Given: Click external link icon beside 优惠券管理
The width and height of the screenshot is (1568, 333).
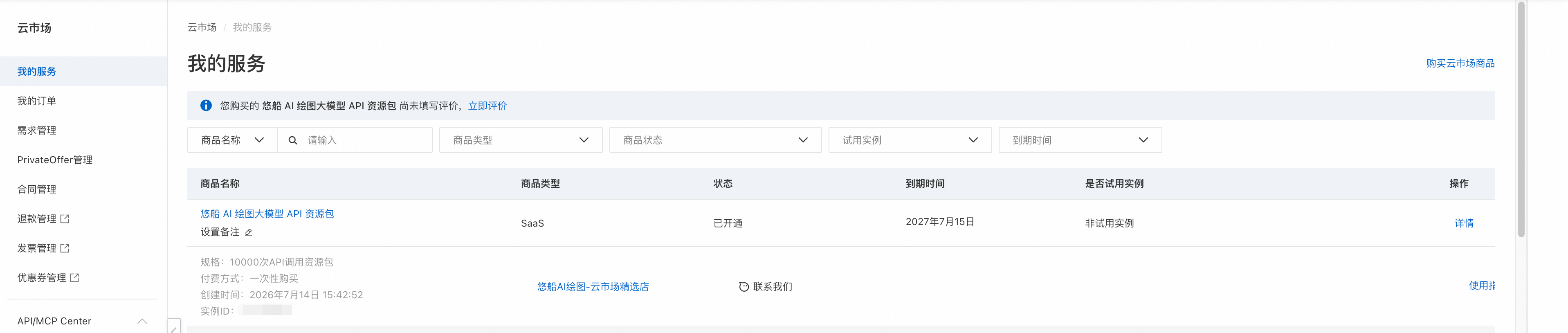Looking at the screenshot, I should click(x=75, y=278).
